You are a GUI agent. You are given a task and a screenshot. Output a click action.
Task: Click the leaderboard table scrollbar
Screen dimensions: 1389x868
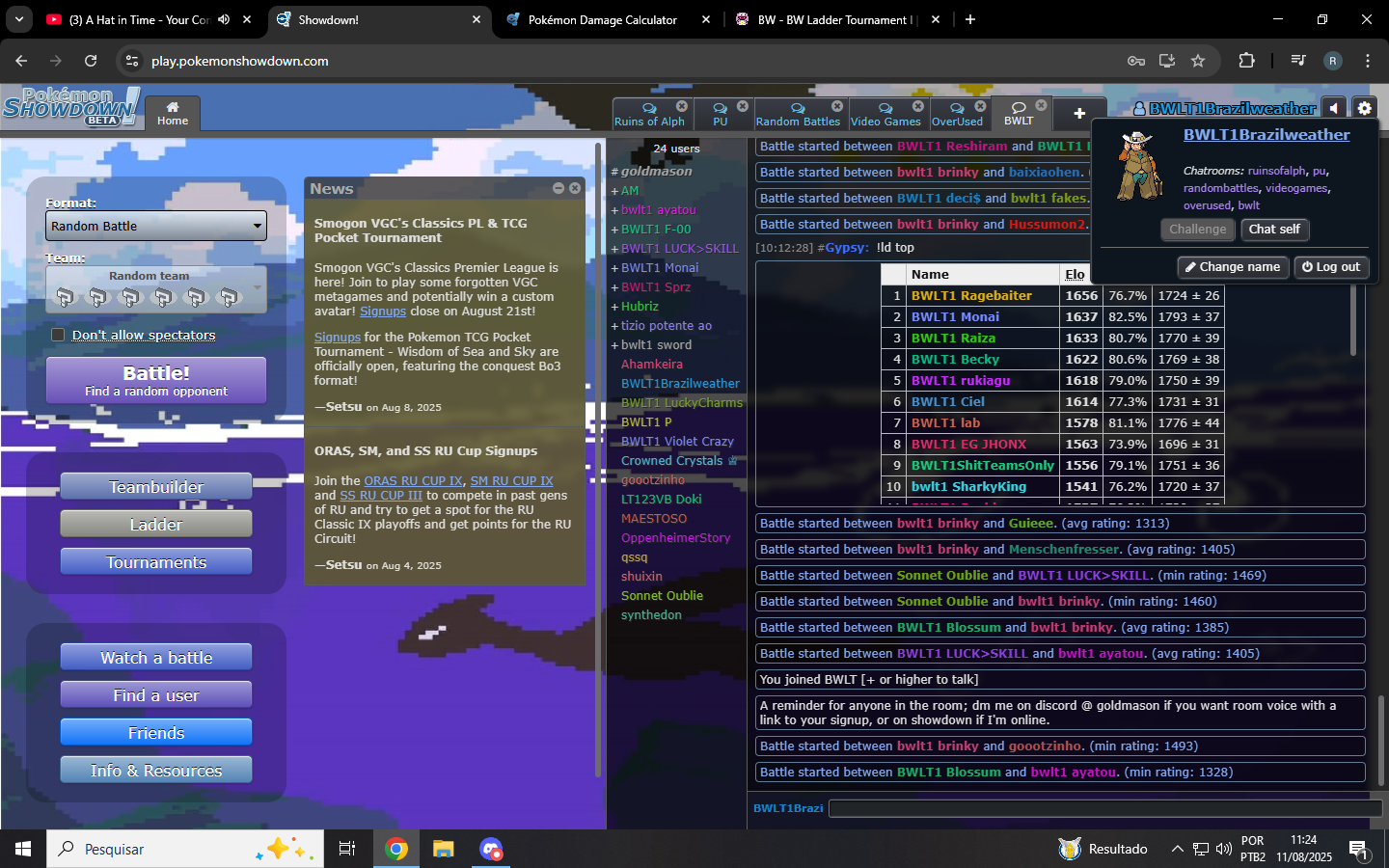tap(1353, 318)
